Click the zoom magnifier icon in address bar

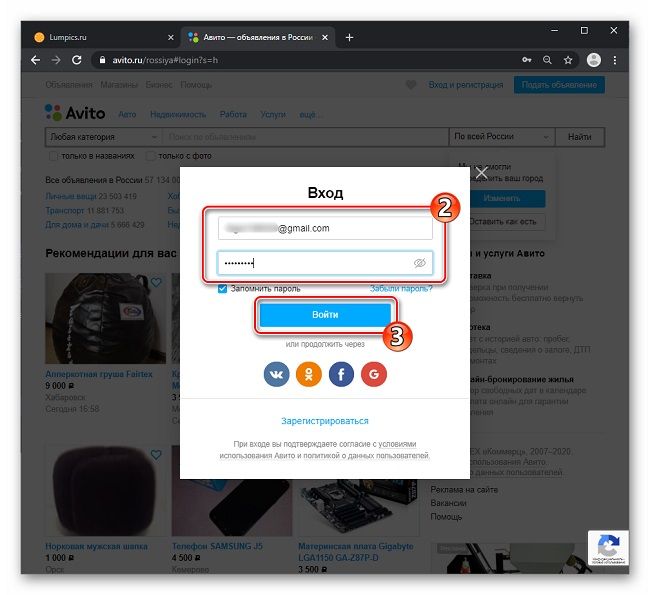tap(547, 60)
